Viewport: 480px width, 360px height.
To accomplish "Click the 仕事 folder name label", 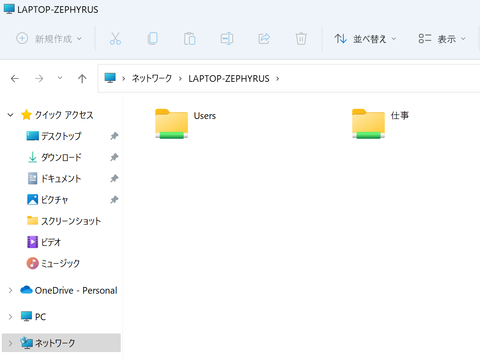I will pos(400,116).
